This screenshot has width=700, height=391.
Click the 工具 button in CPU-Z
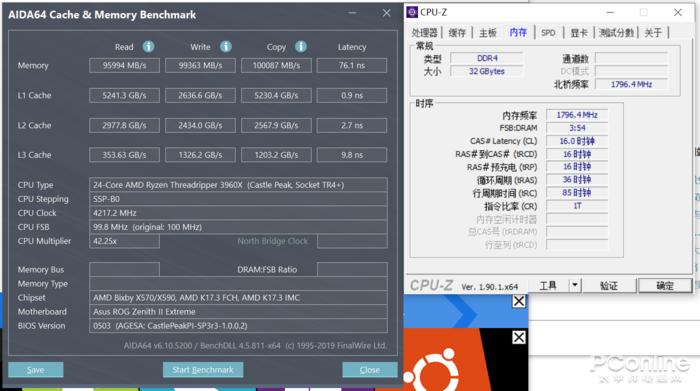[548, 286]
